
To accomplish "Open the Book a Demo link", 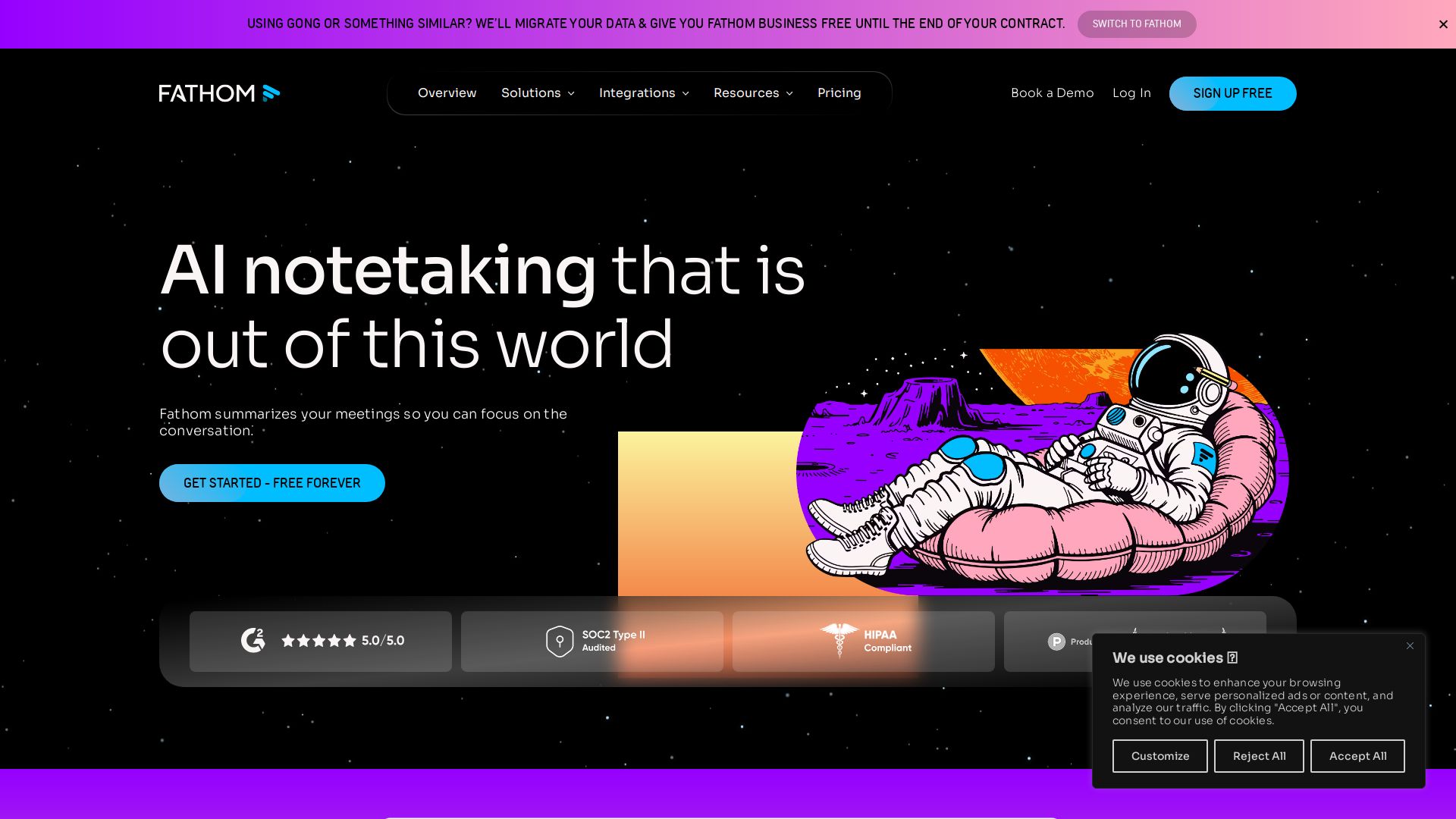I will click(x=1052, y=93).
